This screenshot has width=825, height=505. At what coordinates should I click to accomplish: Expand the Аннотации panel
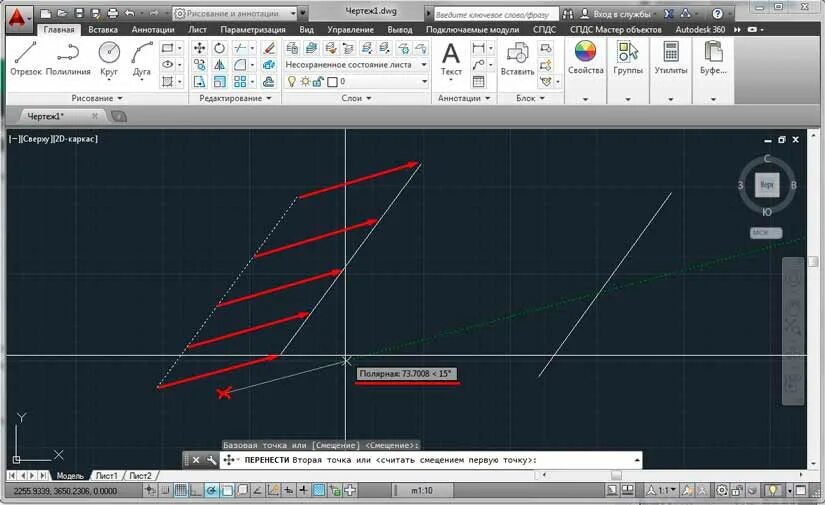point(464,98)
